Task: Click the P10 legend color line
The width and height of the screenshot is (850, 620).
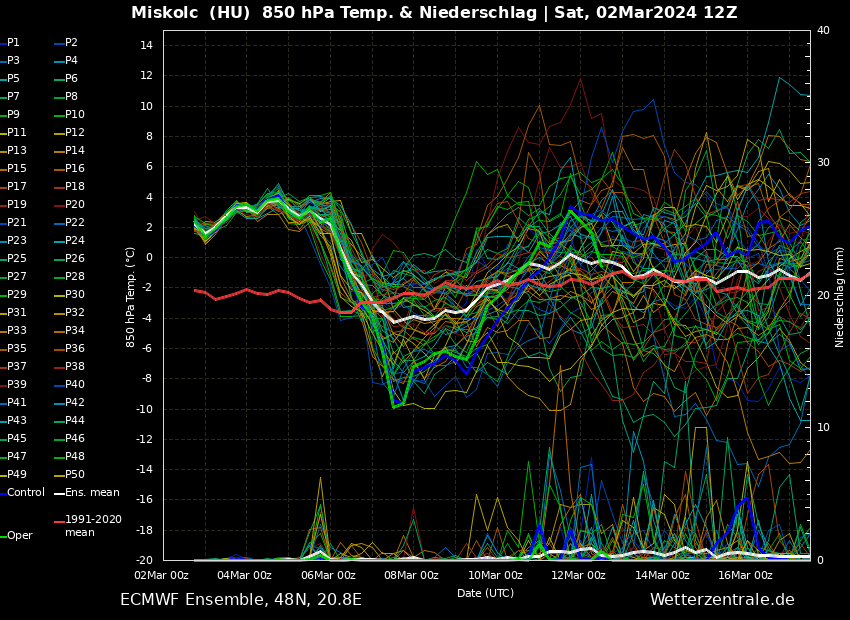Action: (59, 115)
